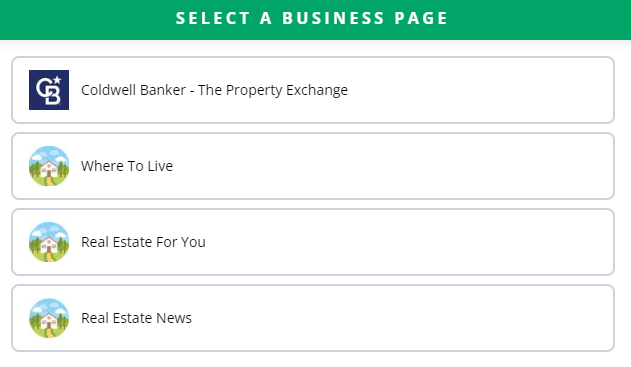Click the Select A Business Page heading
The image size is (631, 367).
(x=312, y=18)
